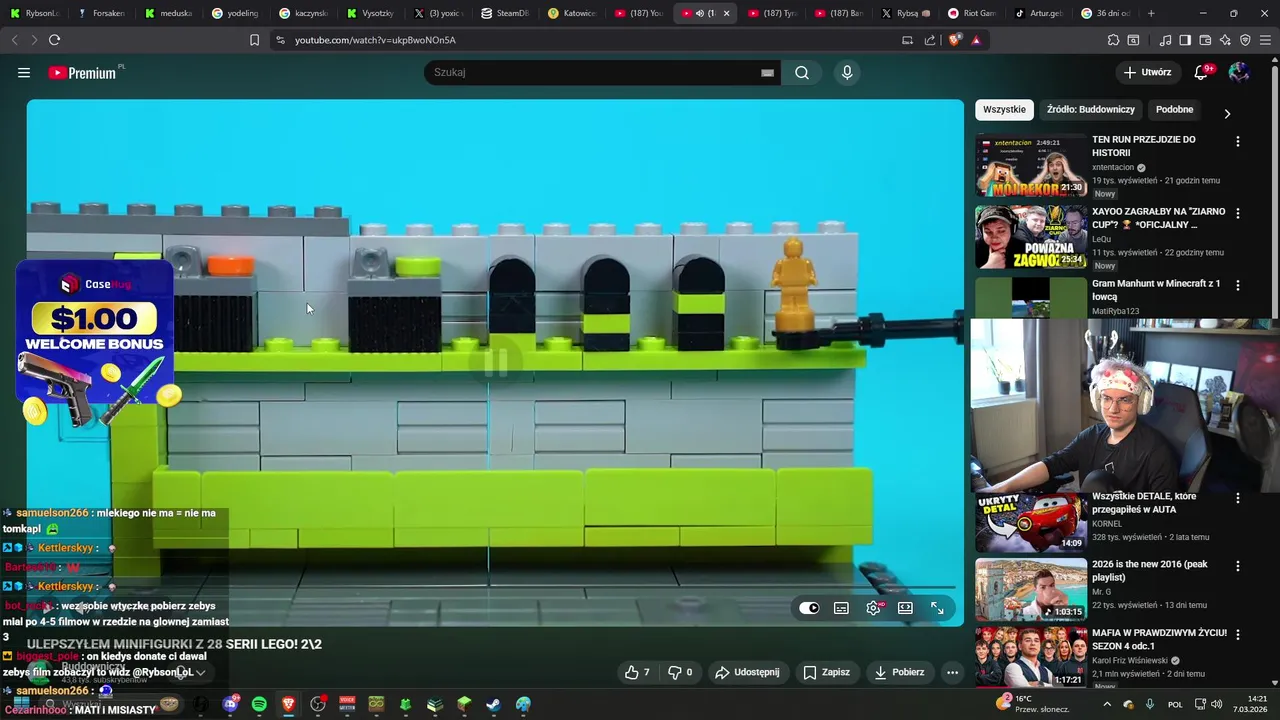Enter fullscreen in the video player

(x=937, y=608)
